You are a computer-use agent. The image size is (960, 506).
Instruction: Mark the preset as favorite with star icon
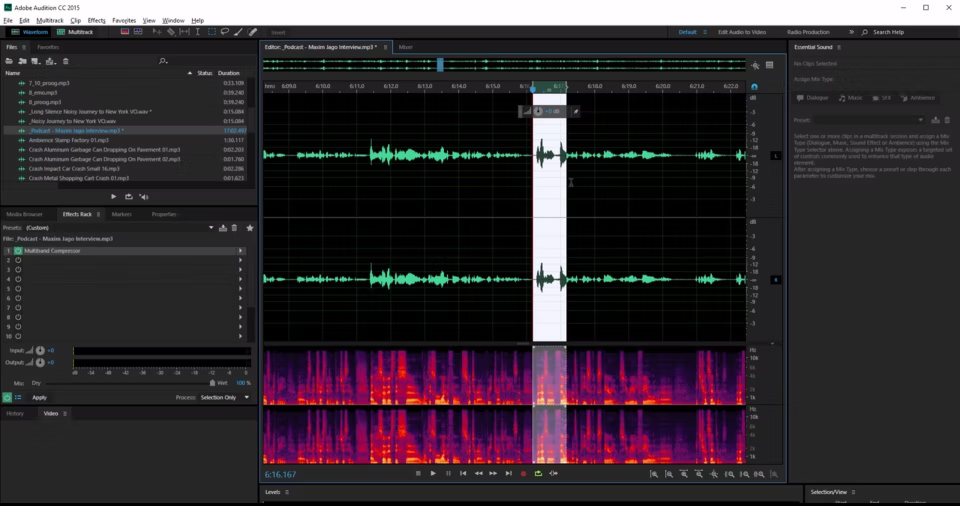[x=250, y=228]
